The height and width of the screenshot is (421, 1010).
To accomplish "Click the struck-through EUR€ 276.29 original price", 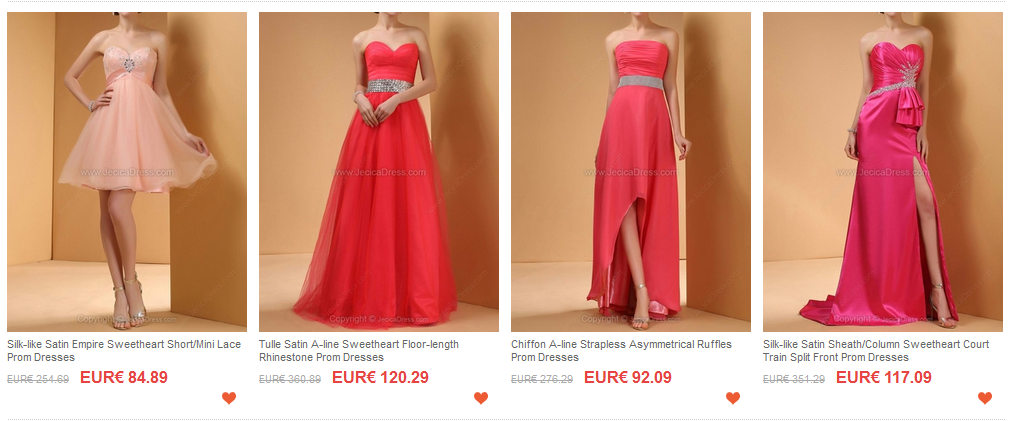I will pos(542,379).
